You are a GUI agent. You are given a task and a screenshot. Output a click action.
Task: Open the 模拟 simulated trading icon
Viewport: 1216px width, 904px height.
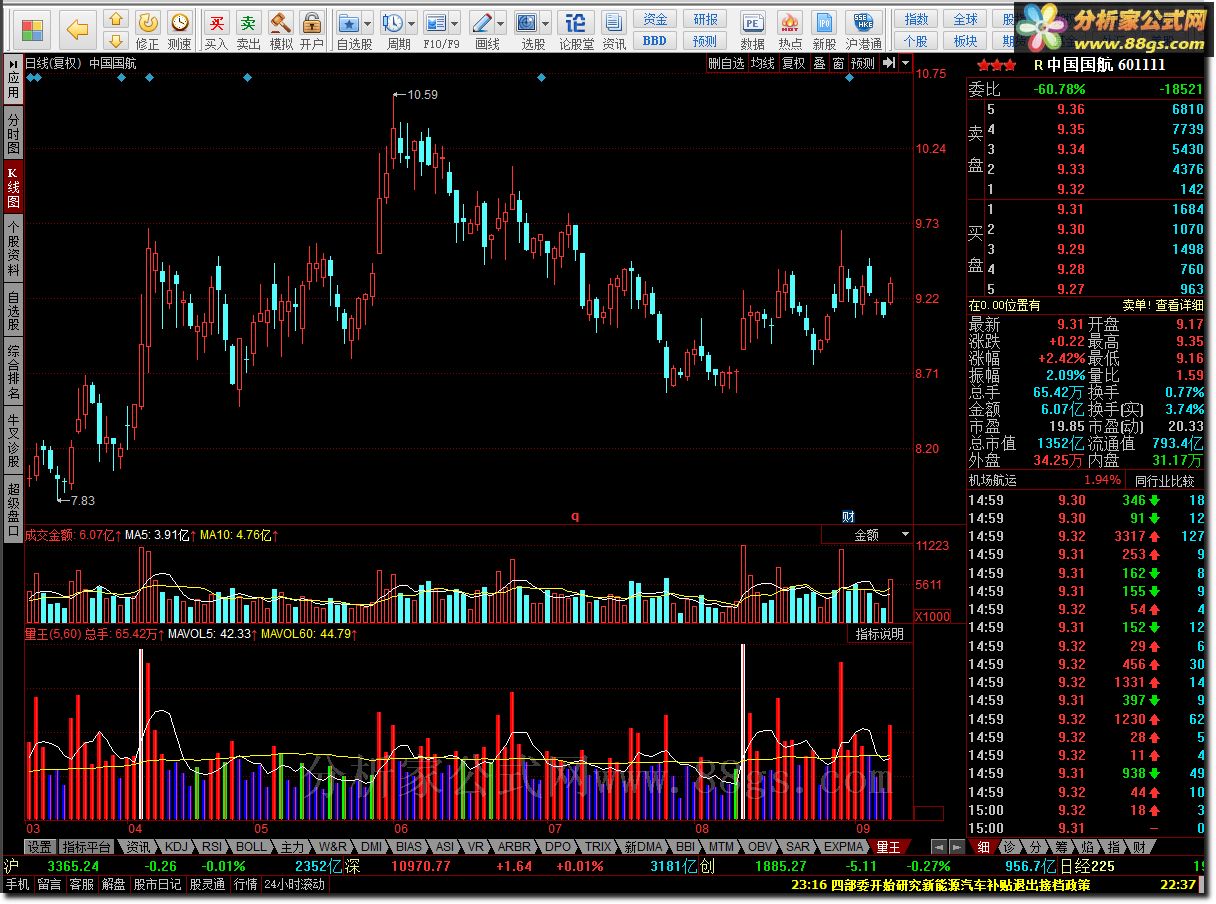tap(281, 30)
